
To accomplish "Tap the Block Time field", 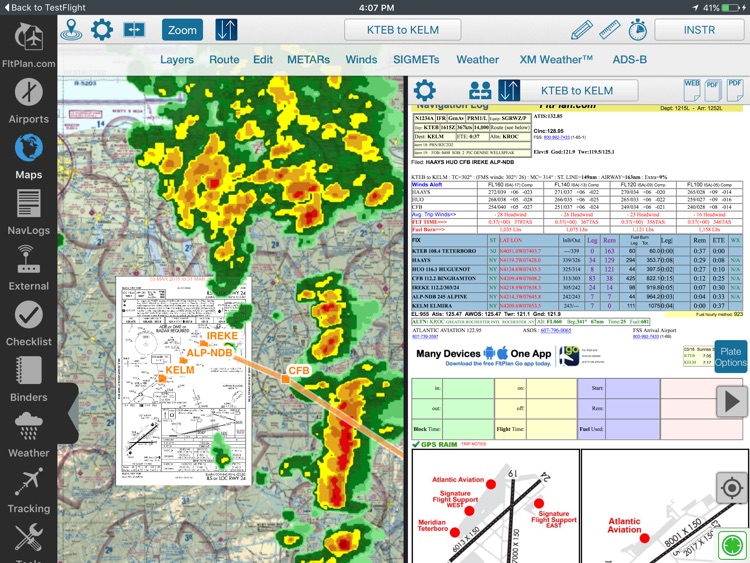I will point(468,429).
